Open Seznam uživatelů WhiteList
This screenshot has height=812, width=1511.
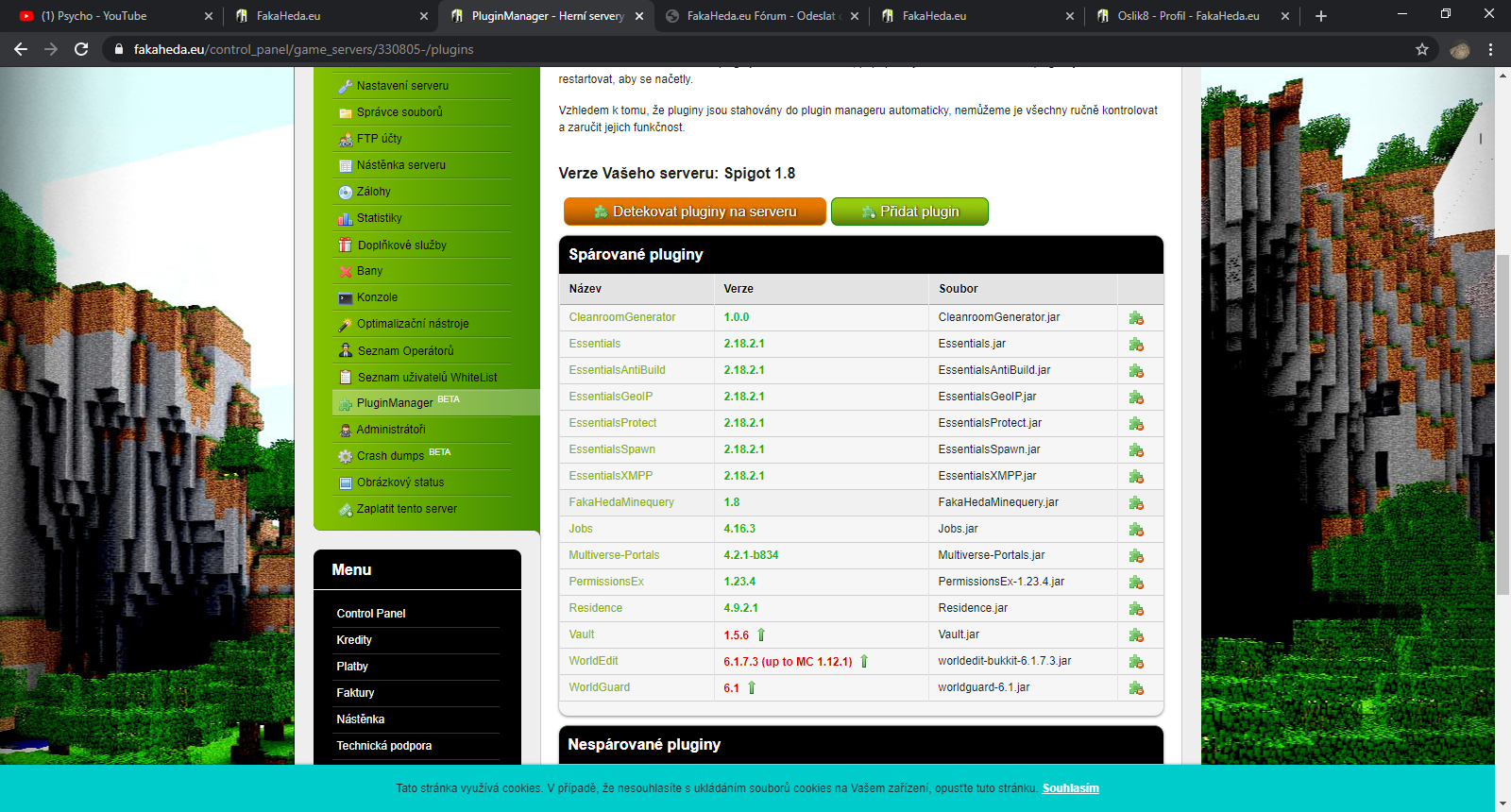pyautogui.click(x=427, y=377)
